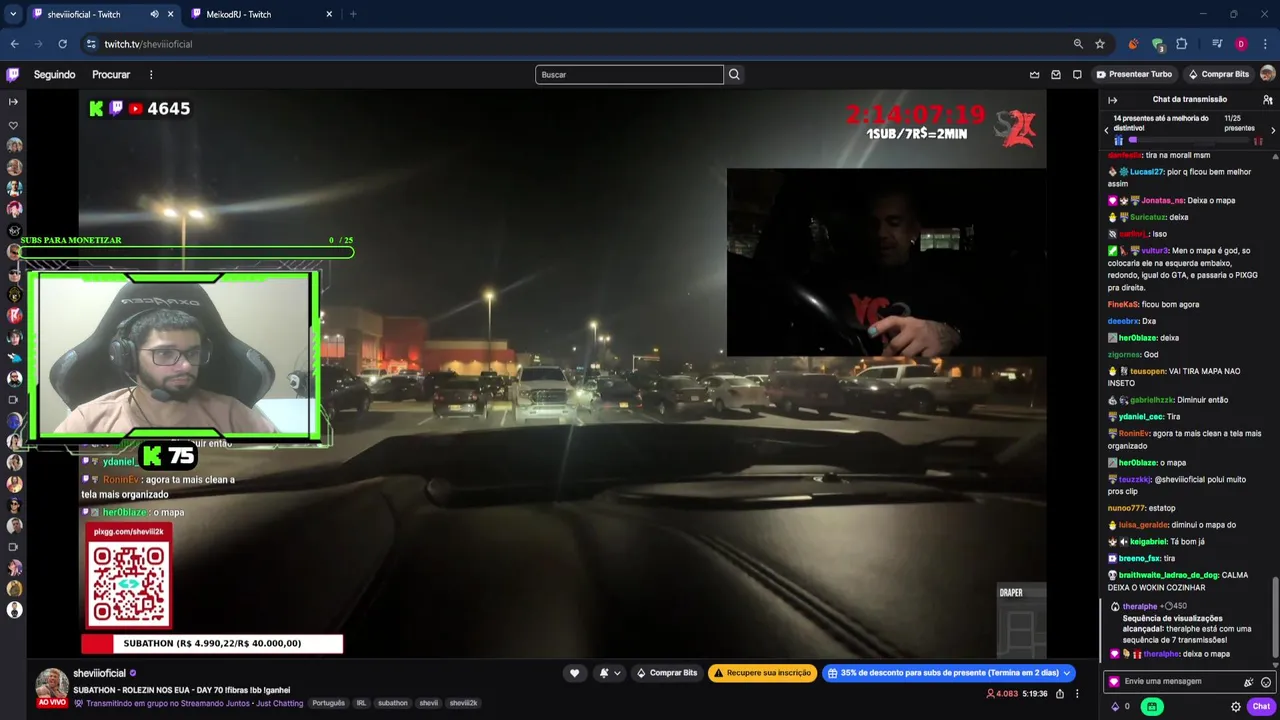Click the '14 presentes até a melhoria' goal text
The image size is (1280, 720).
(1161, 123)
